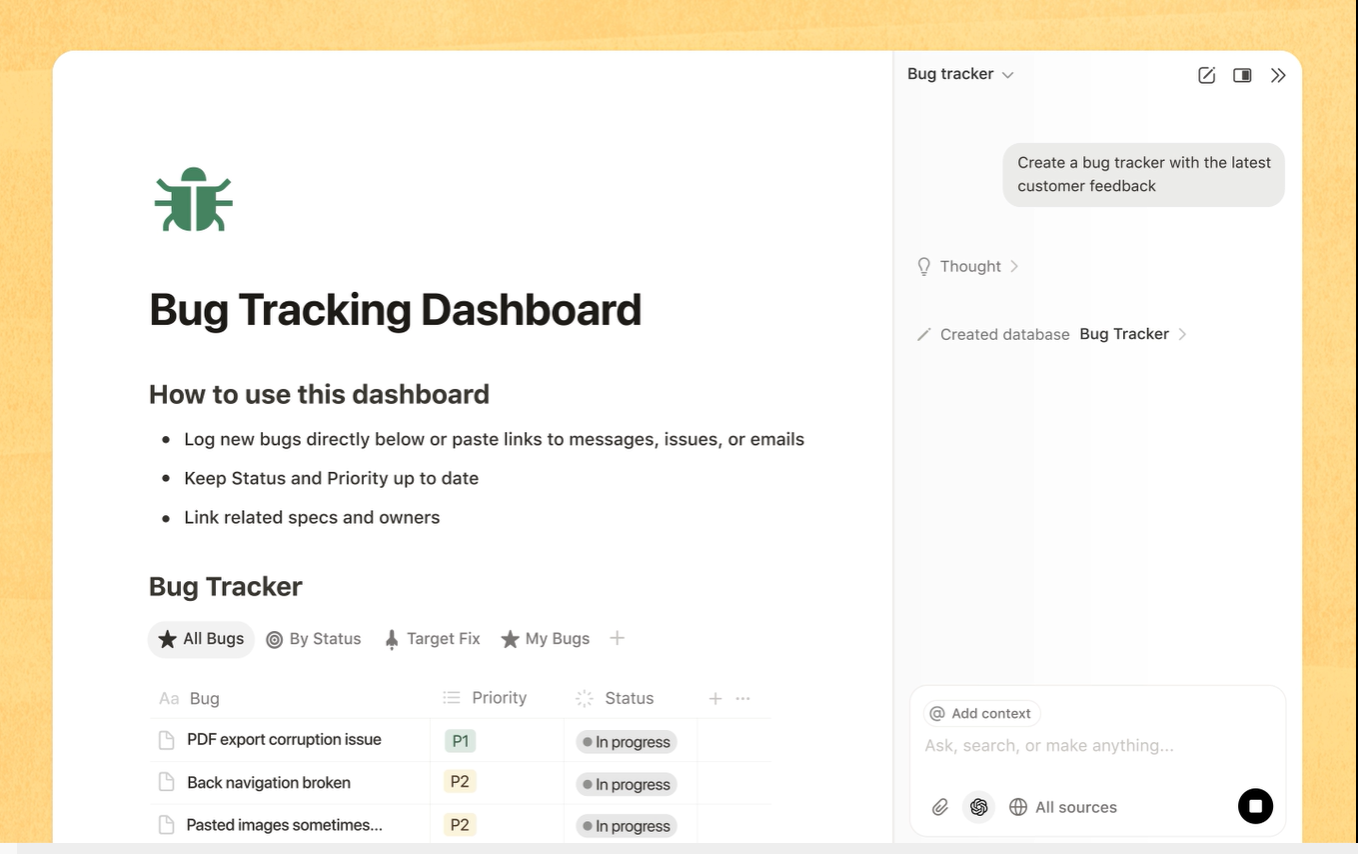Click the P1 priority tag
This screenshot has height=854, width=1358.
click(x=460, y=741)
